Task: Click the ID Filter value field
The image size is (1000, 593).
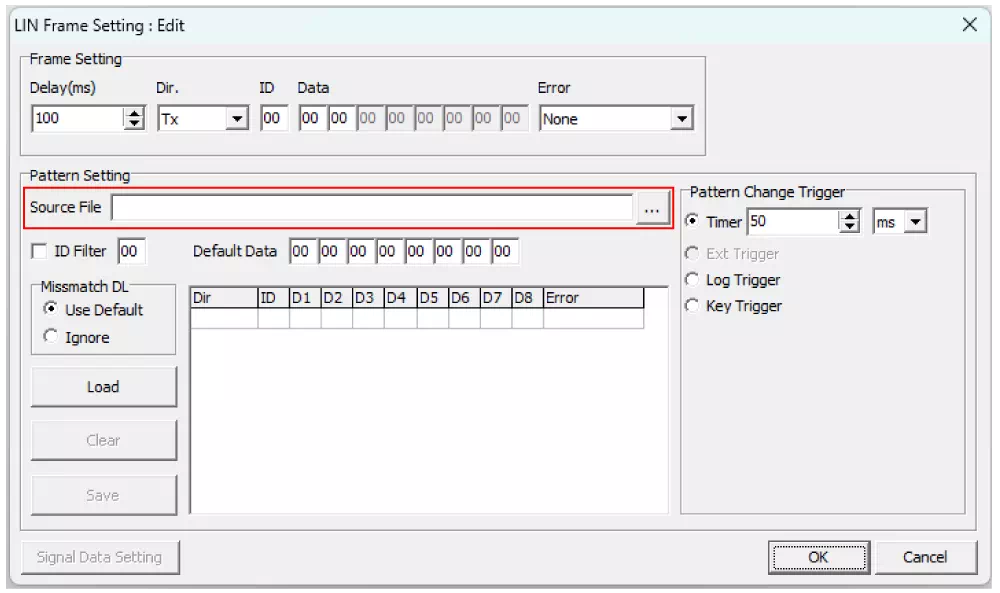Action: click(x=131, y=251)
